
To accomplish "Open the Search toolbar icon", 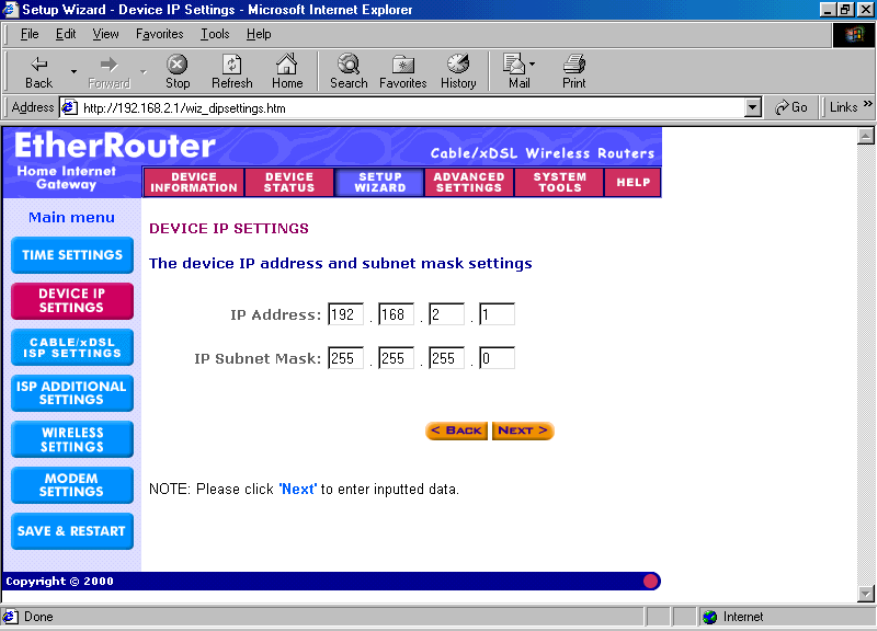I will pyautogui.click(x=348, y=64).
